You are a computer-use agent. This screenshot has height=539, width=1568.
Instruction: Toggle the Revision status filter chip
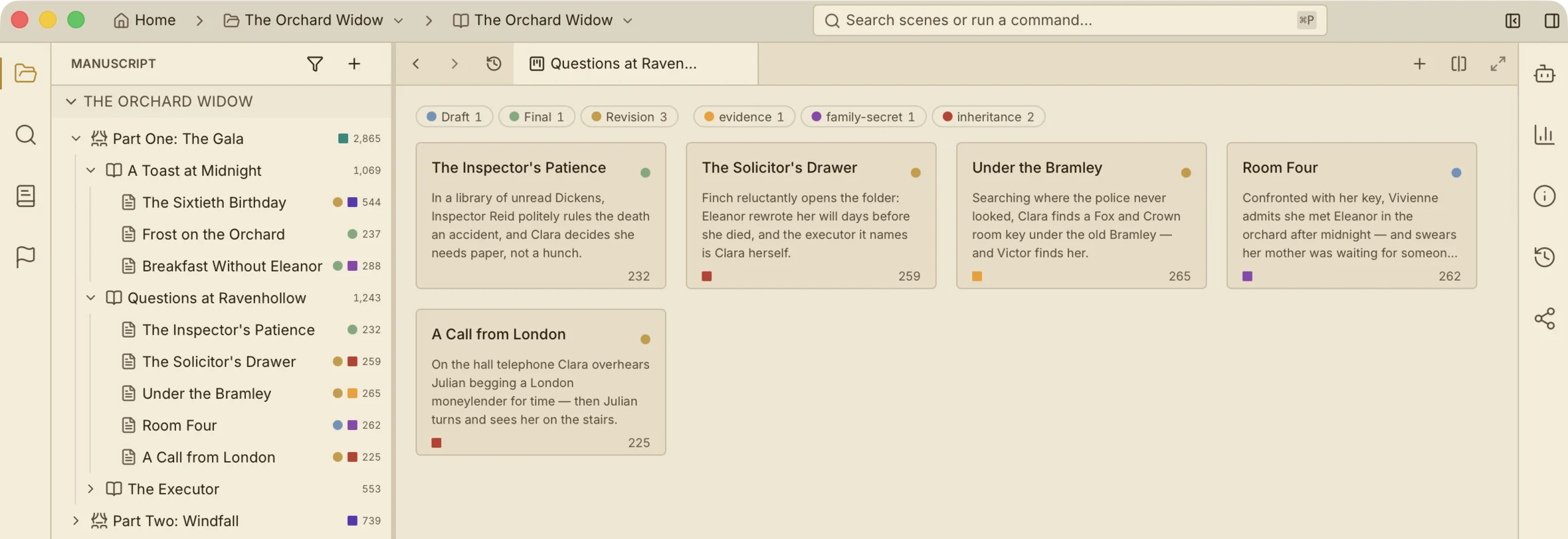pos(629,117)
